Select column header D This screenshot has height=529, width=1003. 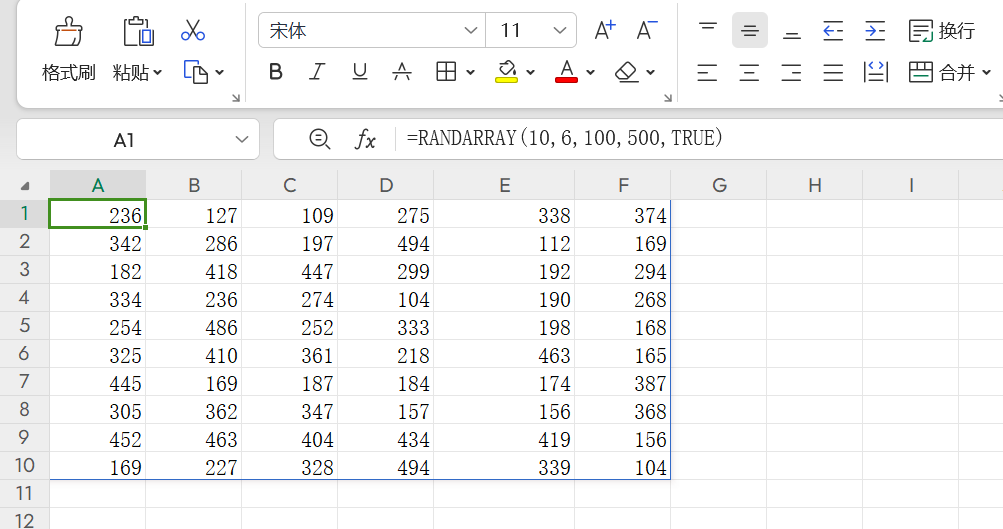(386, 185)
